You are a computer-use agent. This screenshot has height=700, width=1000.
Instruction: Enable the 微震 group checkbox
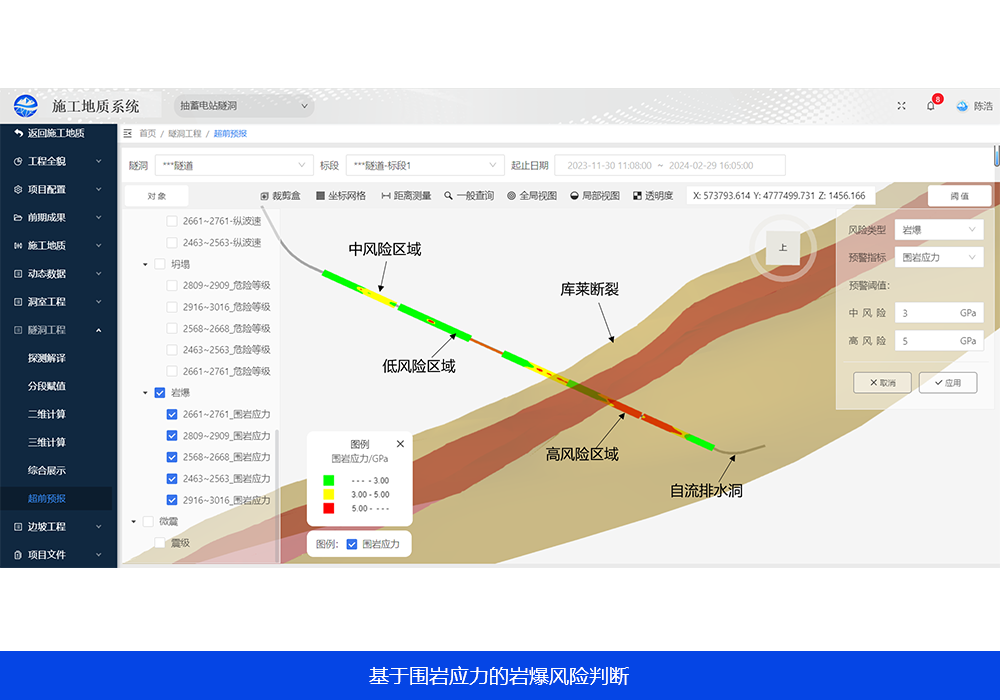tap(148, 521)
